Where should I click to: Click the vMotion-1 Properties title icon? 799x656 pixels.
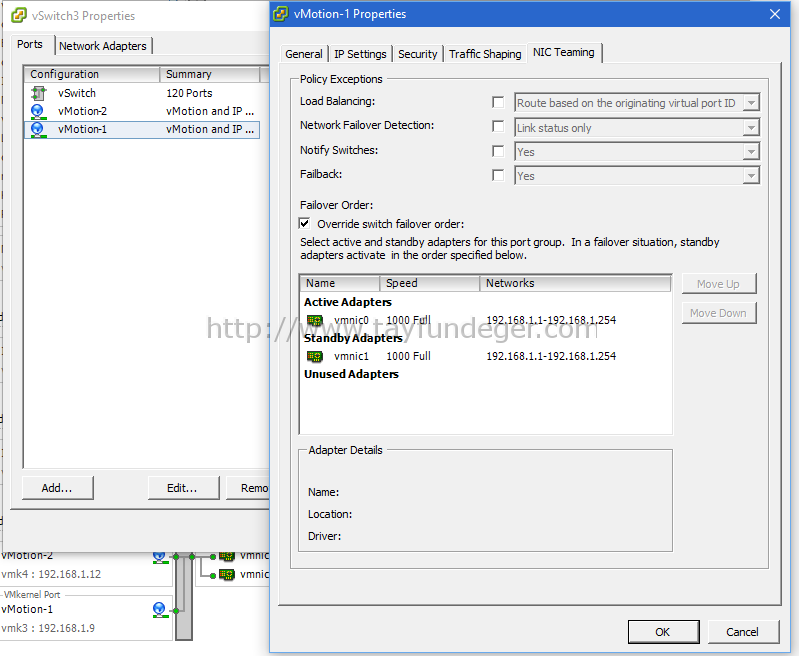281,14
